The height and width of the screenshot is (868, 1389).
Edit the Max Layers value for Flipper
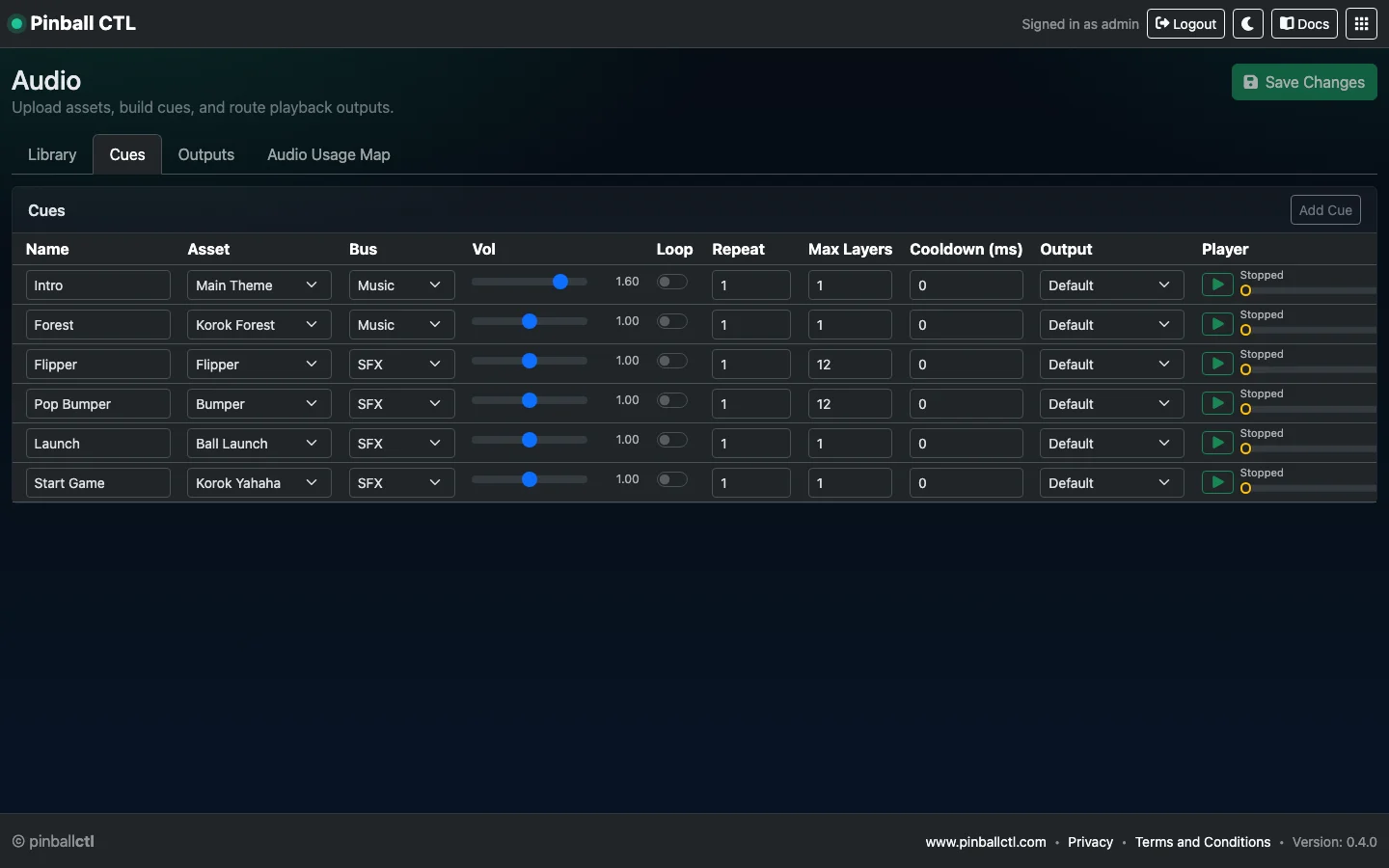(849, 364)
